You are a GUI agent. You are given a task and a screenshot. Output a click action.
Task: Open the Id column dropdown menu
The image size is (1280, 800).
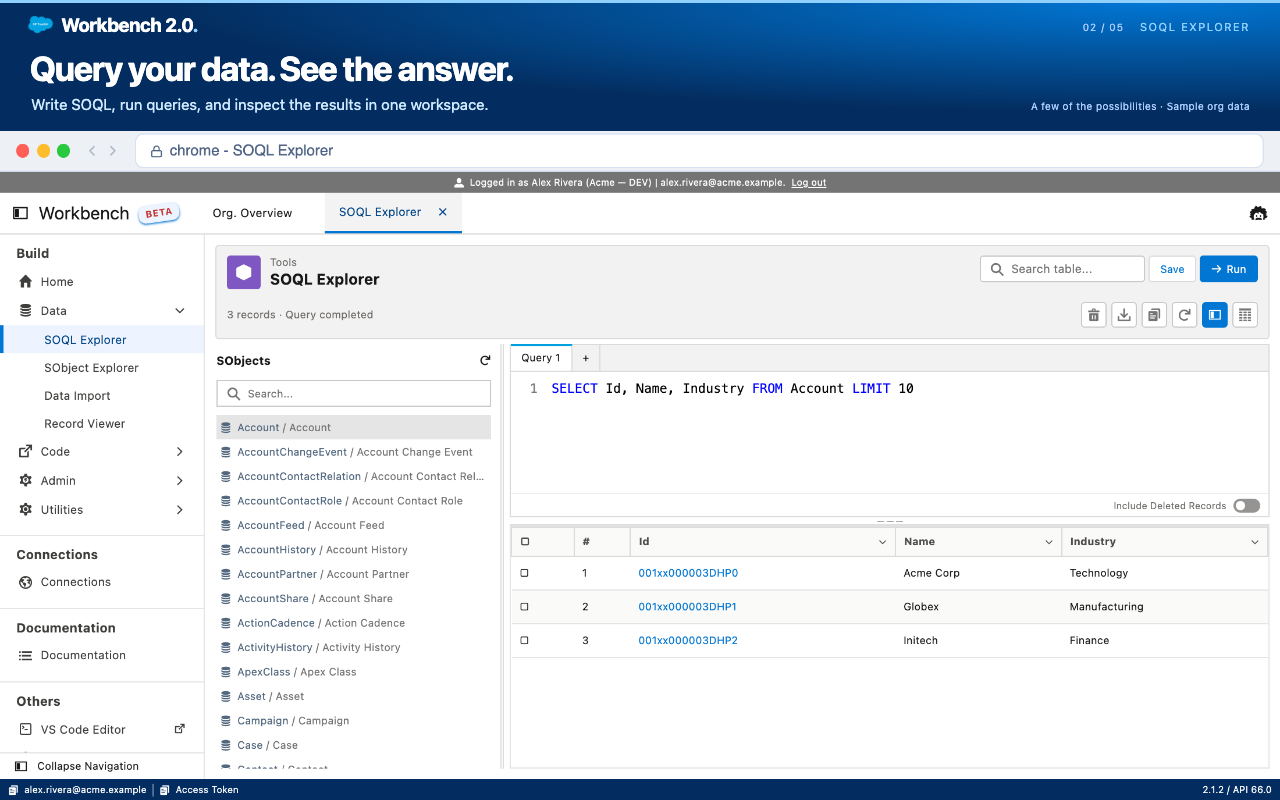tap(883, 542)
